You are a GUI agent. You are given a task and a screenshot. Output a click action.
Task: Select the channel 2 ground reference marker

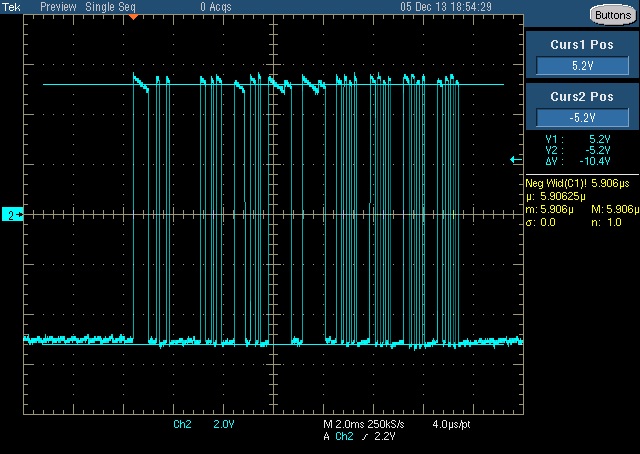pos(13,214)
